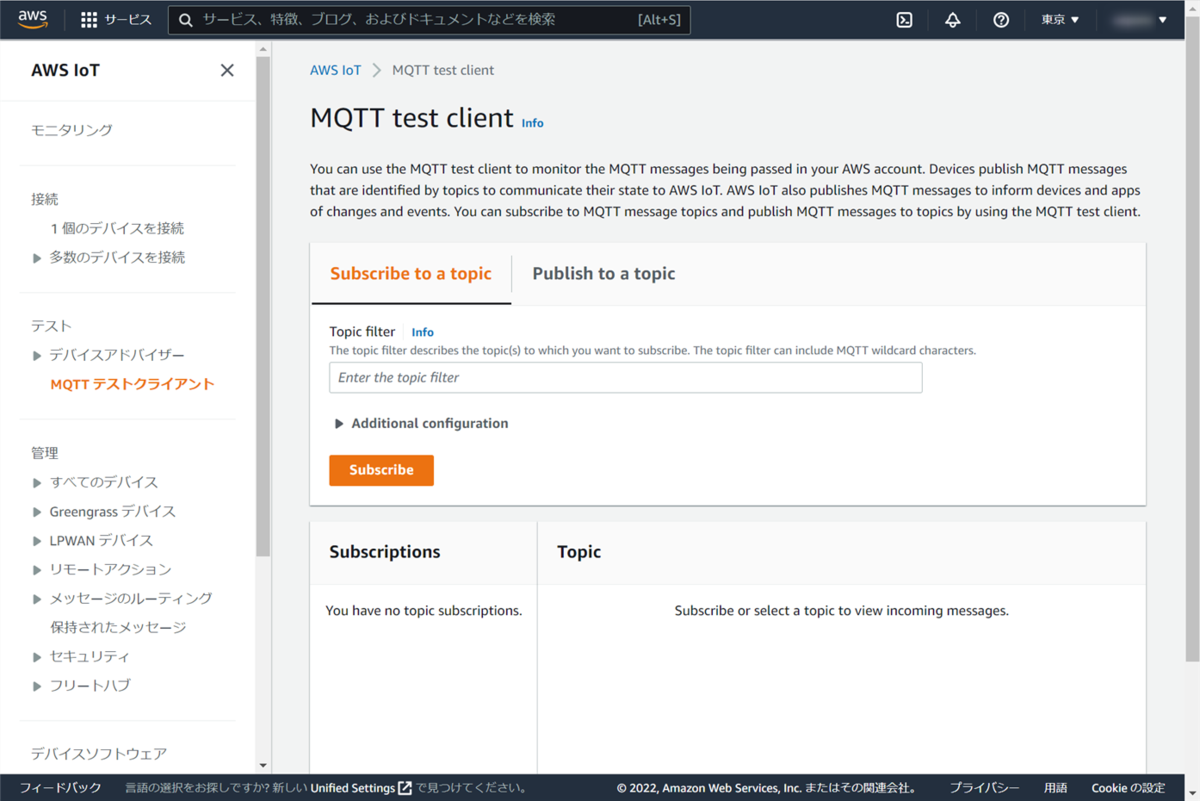Open 用語 footer link

pos(1055,788)
